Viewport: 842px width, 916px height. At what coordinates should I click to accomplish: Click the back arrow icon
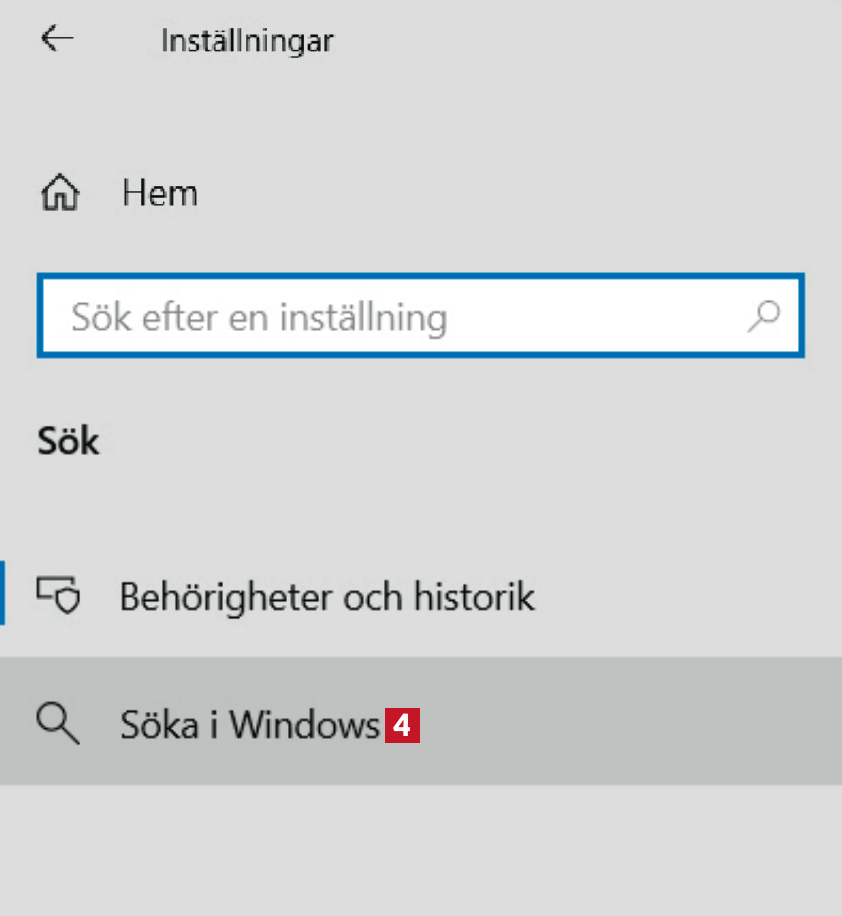57,39
